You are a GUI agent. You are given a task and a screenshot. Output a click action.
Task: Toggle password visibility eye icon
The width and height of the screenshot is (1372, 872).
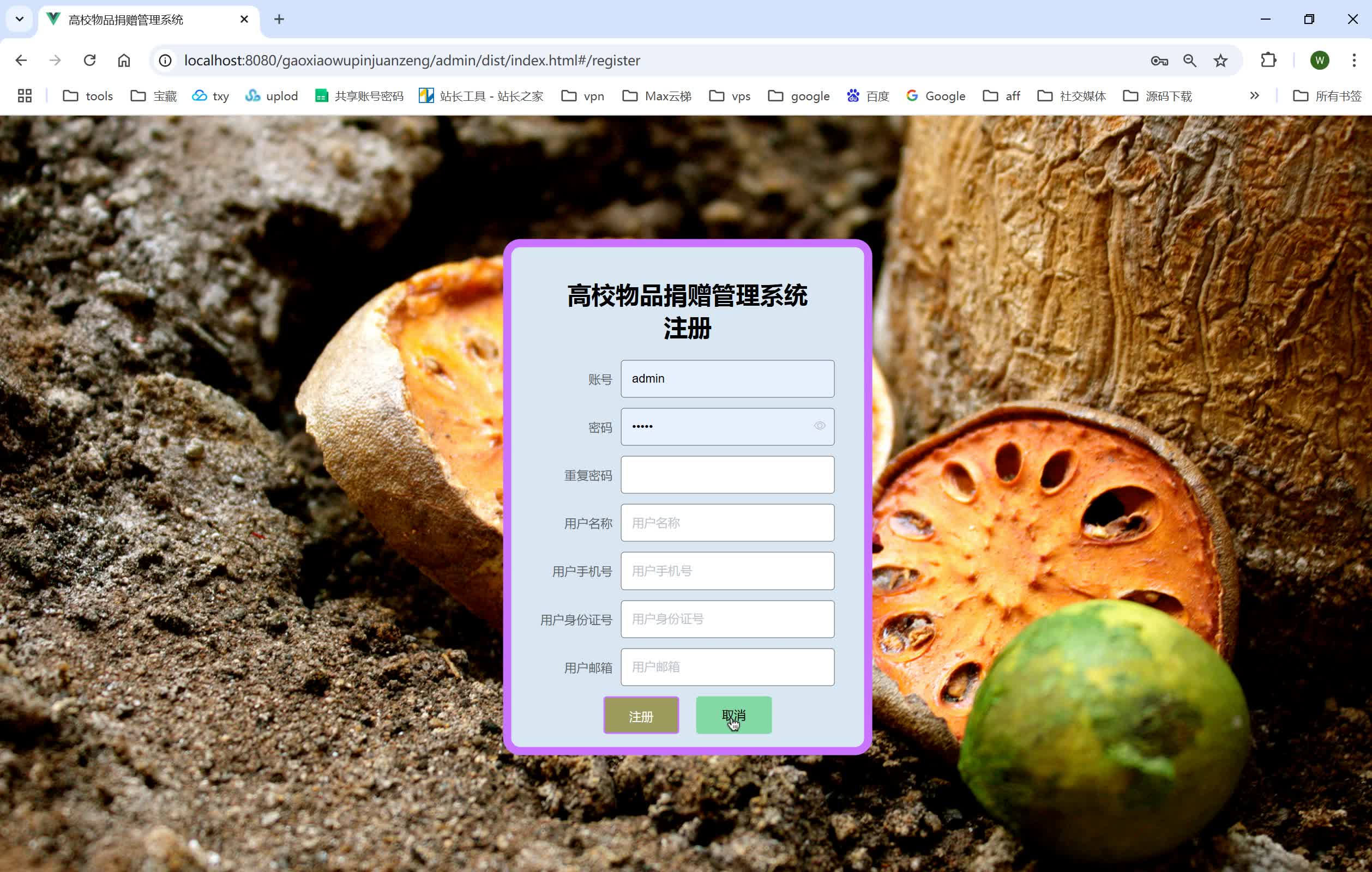tap(819, 426)
